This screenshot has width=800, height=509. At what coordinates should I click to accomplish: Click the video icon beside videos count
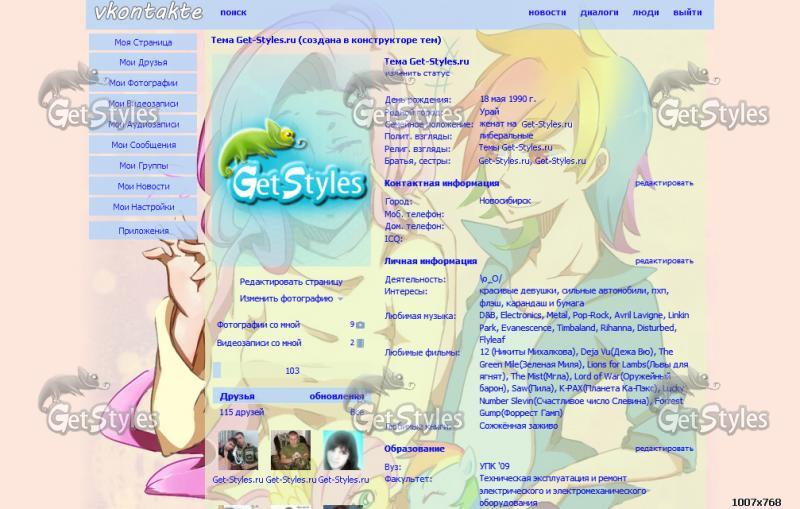click(x=360, y=343)
